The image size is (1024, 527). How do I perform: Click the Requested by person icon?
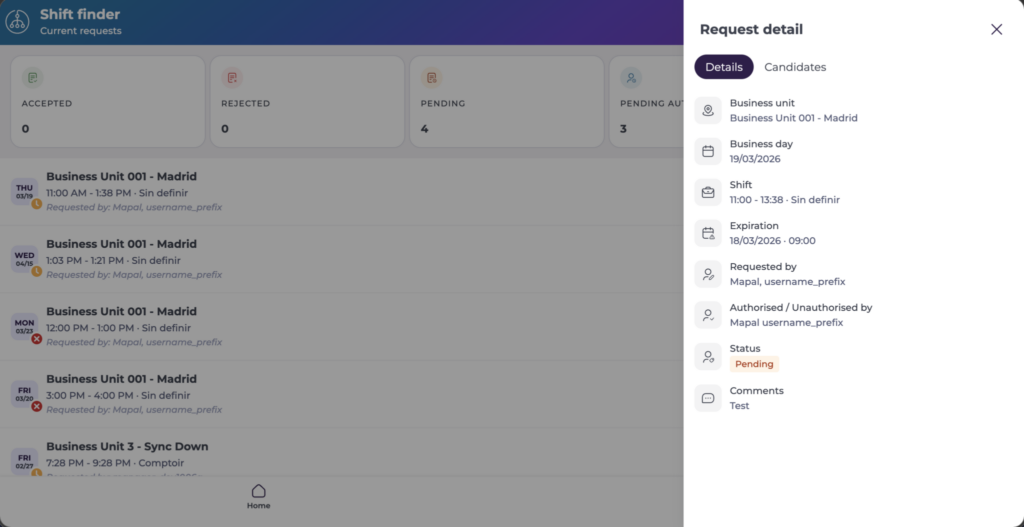708,275
